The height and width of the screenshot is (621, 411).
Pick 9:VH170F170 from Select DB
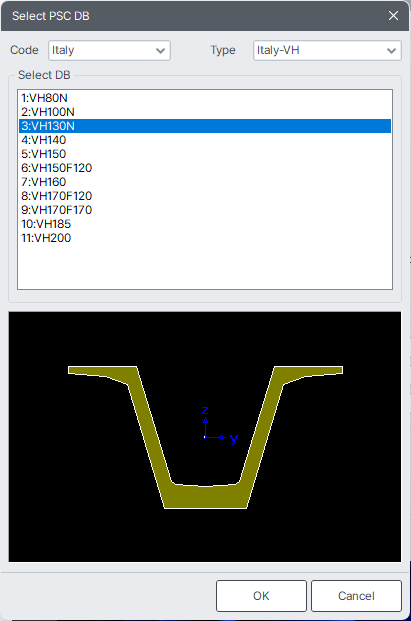[x=205, y=210]
